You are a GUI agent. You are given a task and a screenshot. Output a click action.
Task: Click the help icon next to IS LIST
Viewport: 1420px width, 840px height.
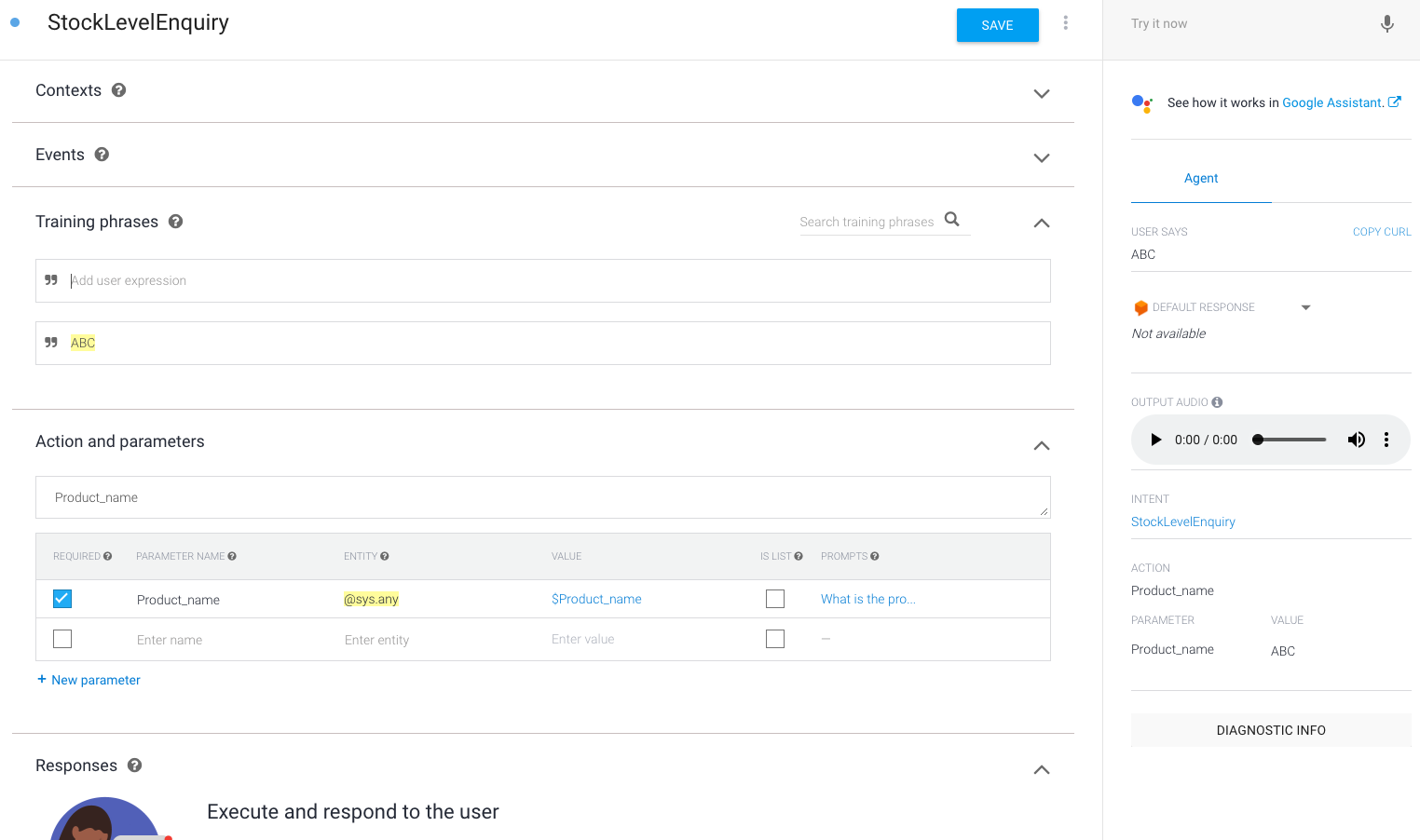798,556
